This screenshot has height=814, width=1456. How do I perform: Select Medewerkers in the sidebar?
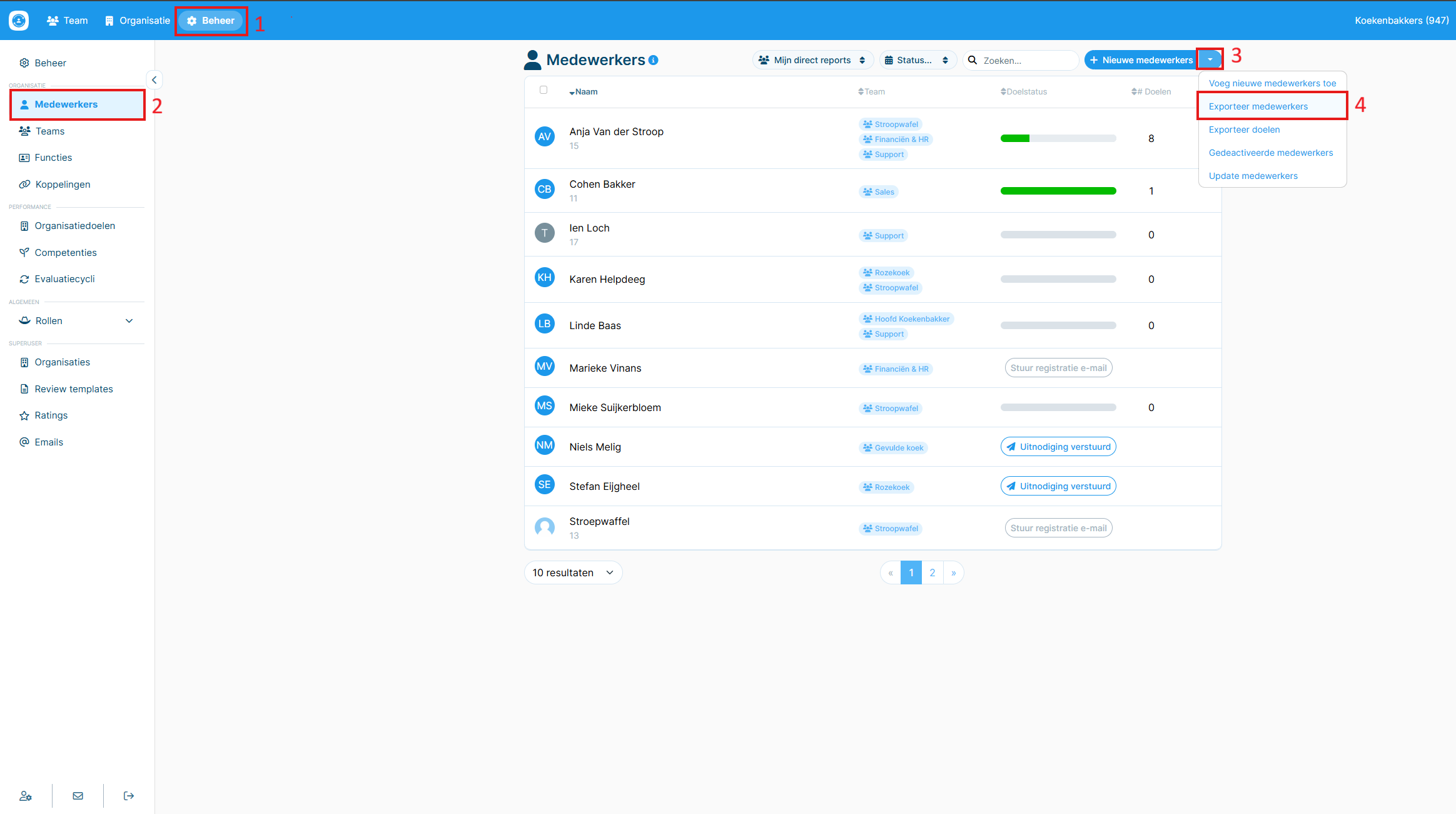78,104
